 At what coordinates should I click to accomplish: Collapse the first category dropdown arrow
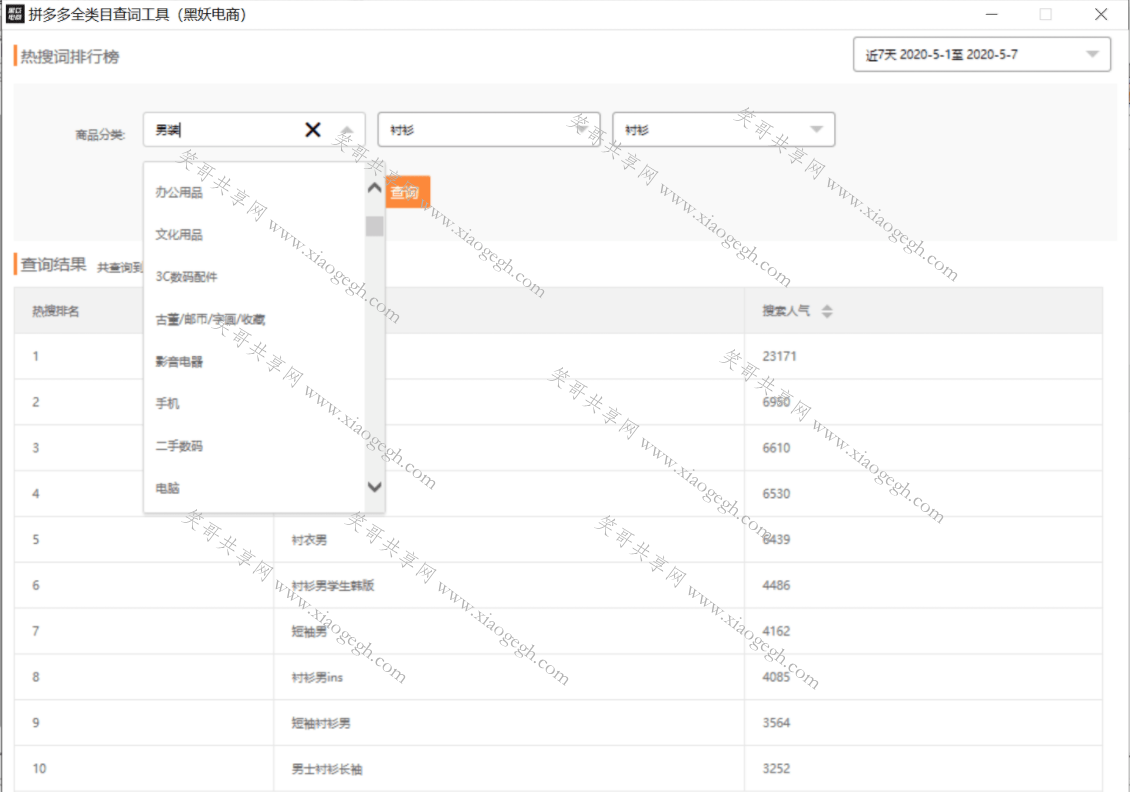(347, 130)
